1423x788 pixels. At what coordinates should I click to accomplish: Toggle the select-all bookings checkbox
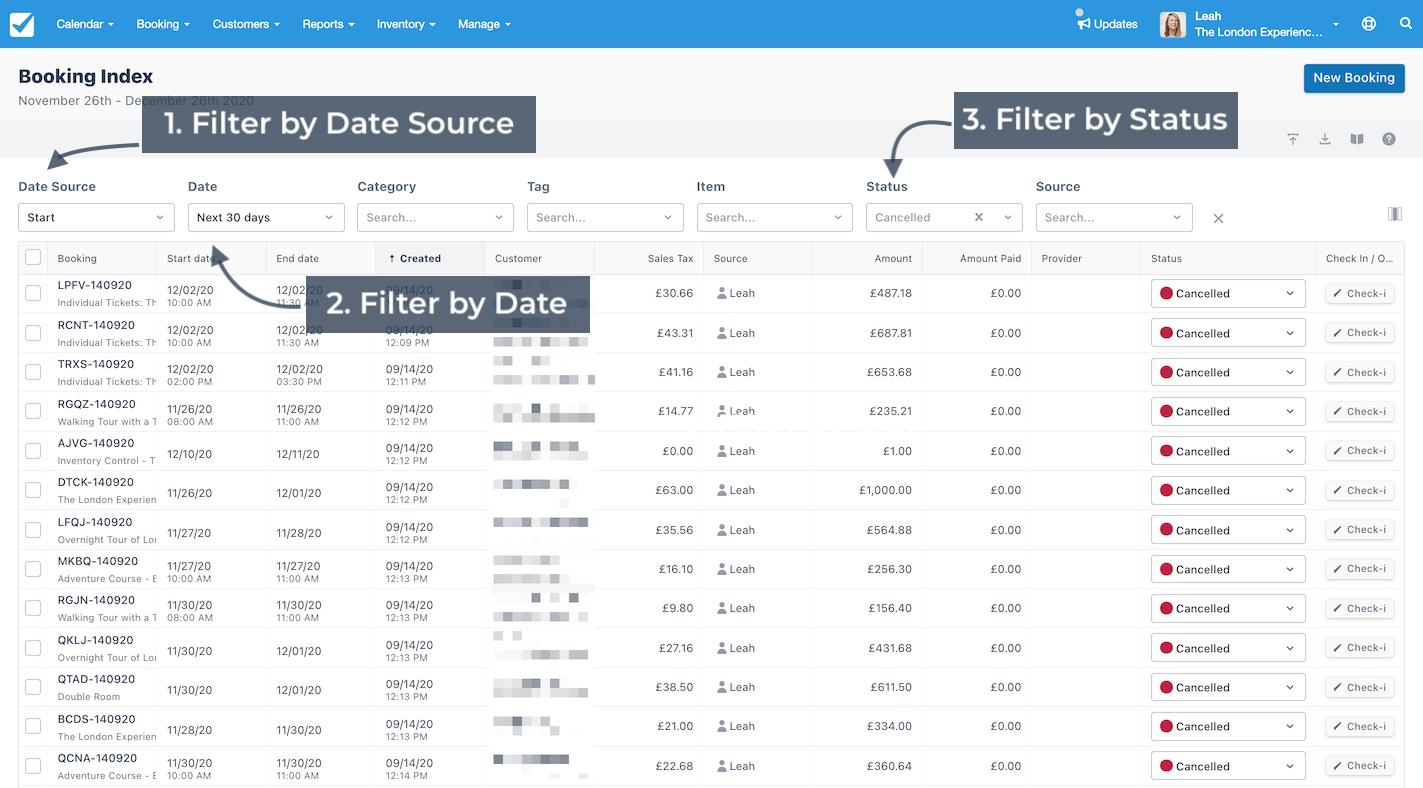point(33,257)
